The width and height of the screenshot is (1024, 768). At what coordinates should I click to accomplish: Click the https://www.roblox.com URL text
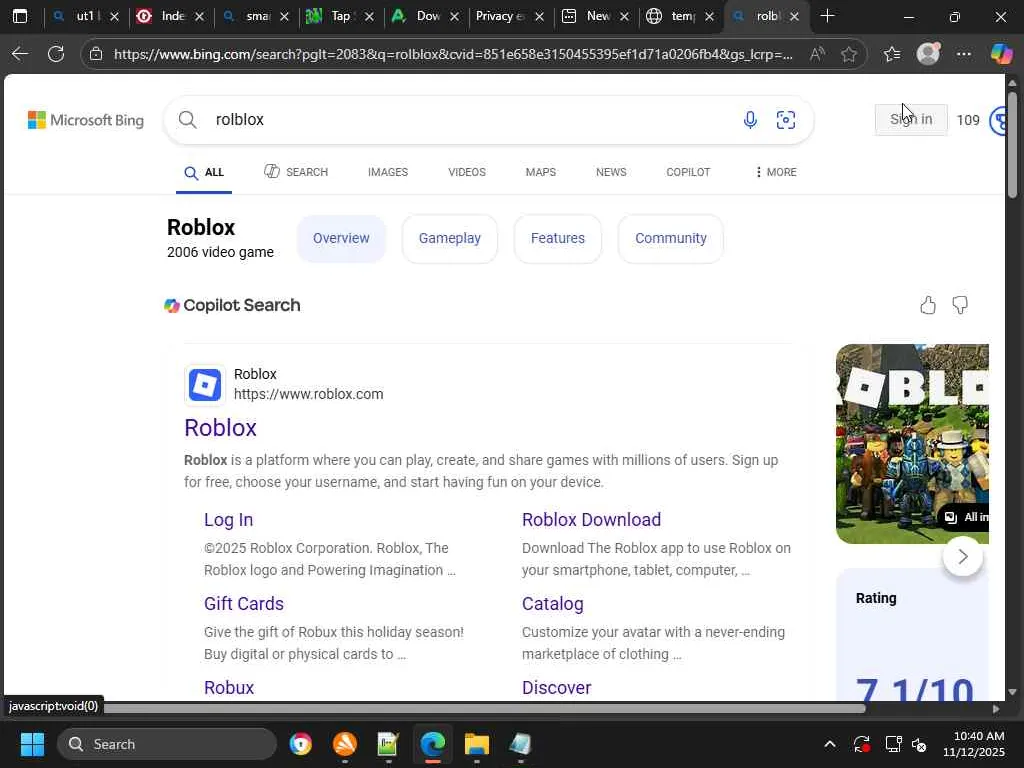click(309, 394)
